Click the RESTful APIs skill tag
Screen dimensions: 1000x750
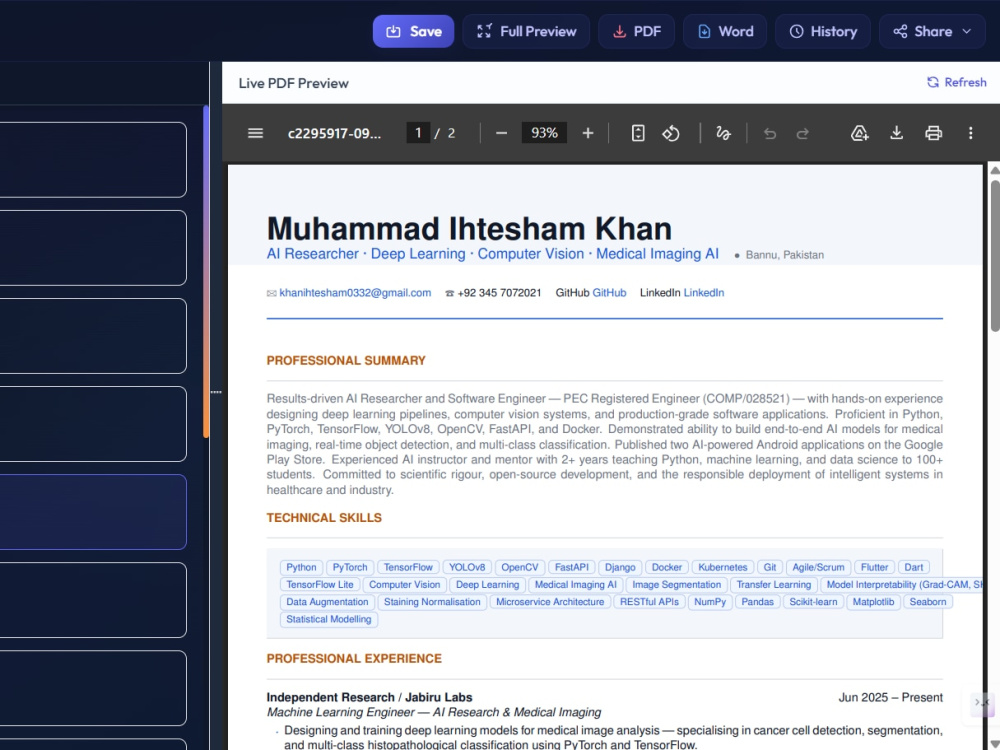(x=649, y=601)
